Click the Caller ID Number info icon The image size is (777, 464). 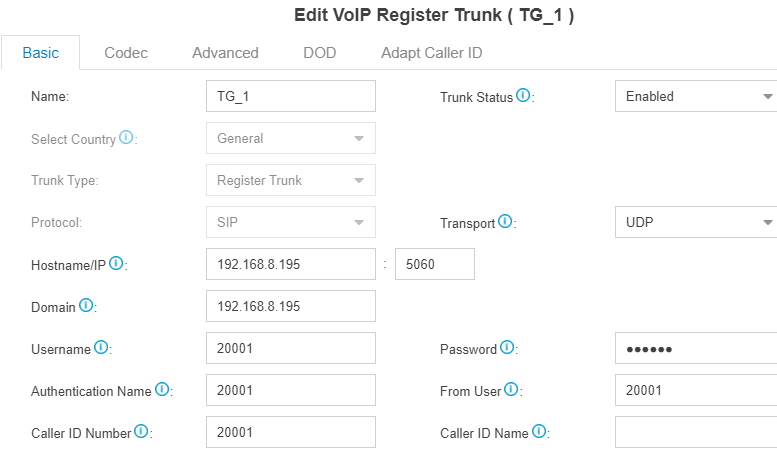coord(141,431)
